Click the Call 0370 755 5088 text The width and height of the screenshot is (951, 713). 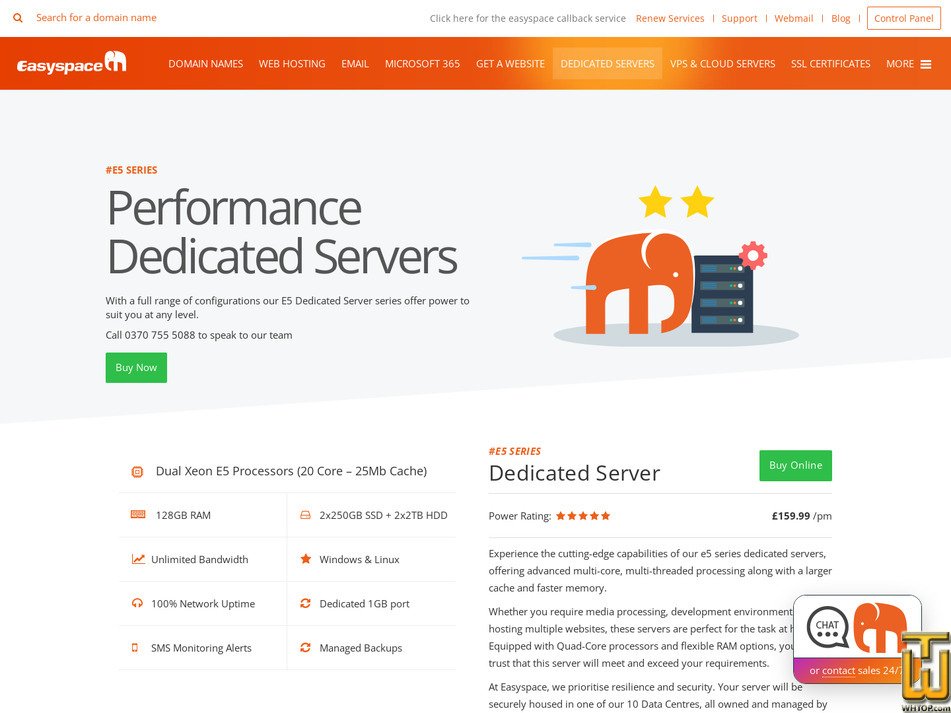click(x=199, y=335)
